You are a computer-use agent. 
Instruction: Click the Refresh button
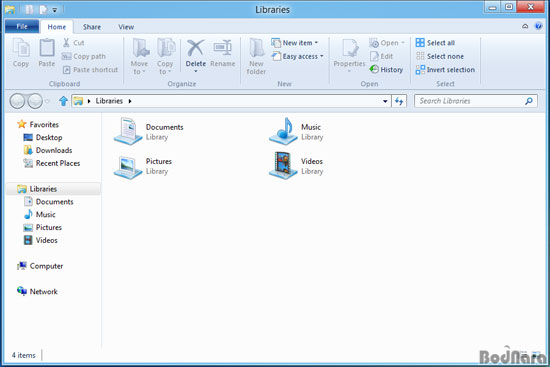[399, 101]
